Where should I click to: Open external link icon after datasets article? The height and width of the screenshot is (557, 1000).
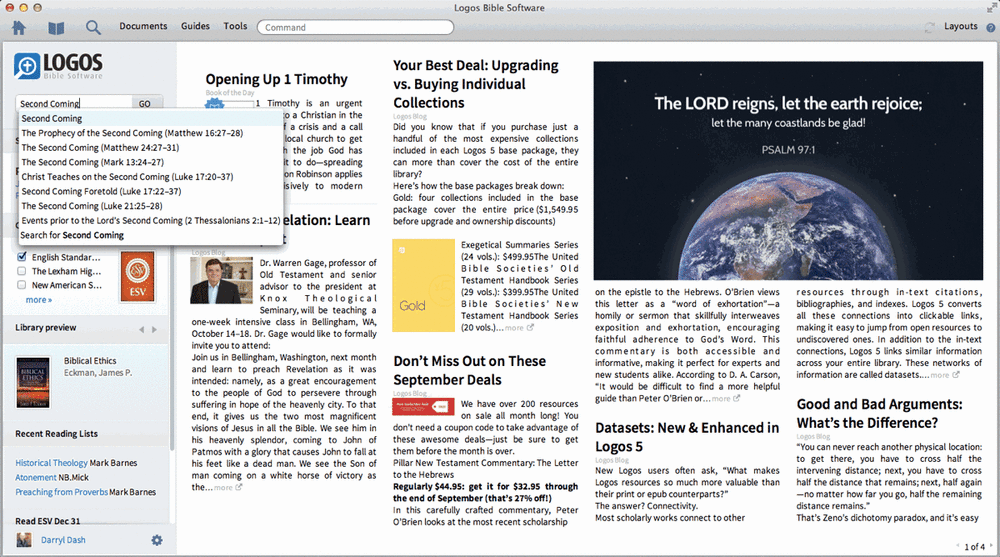955,375
